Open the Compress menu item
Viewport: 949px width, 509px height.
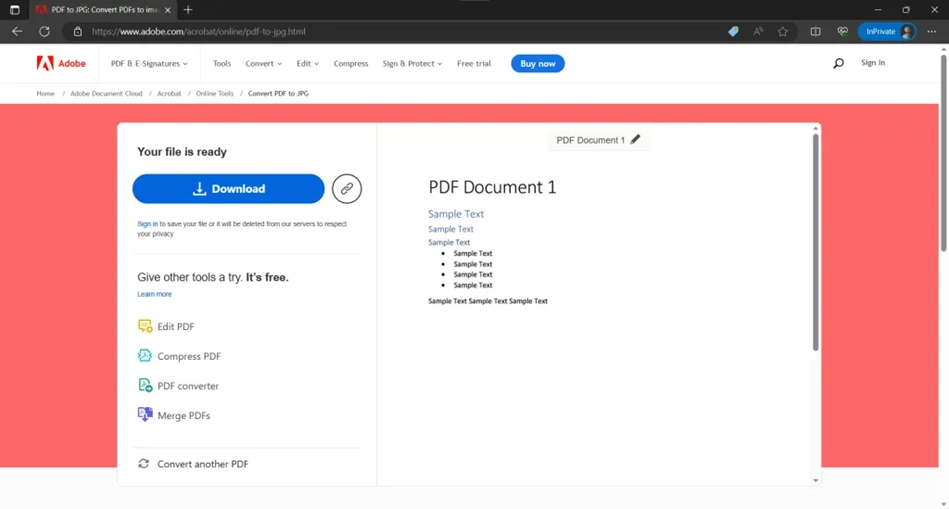(x=351, y=64)
